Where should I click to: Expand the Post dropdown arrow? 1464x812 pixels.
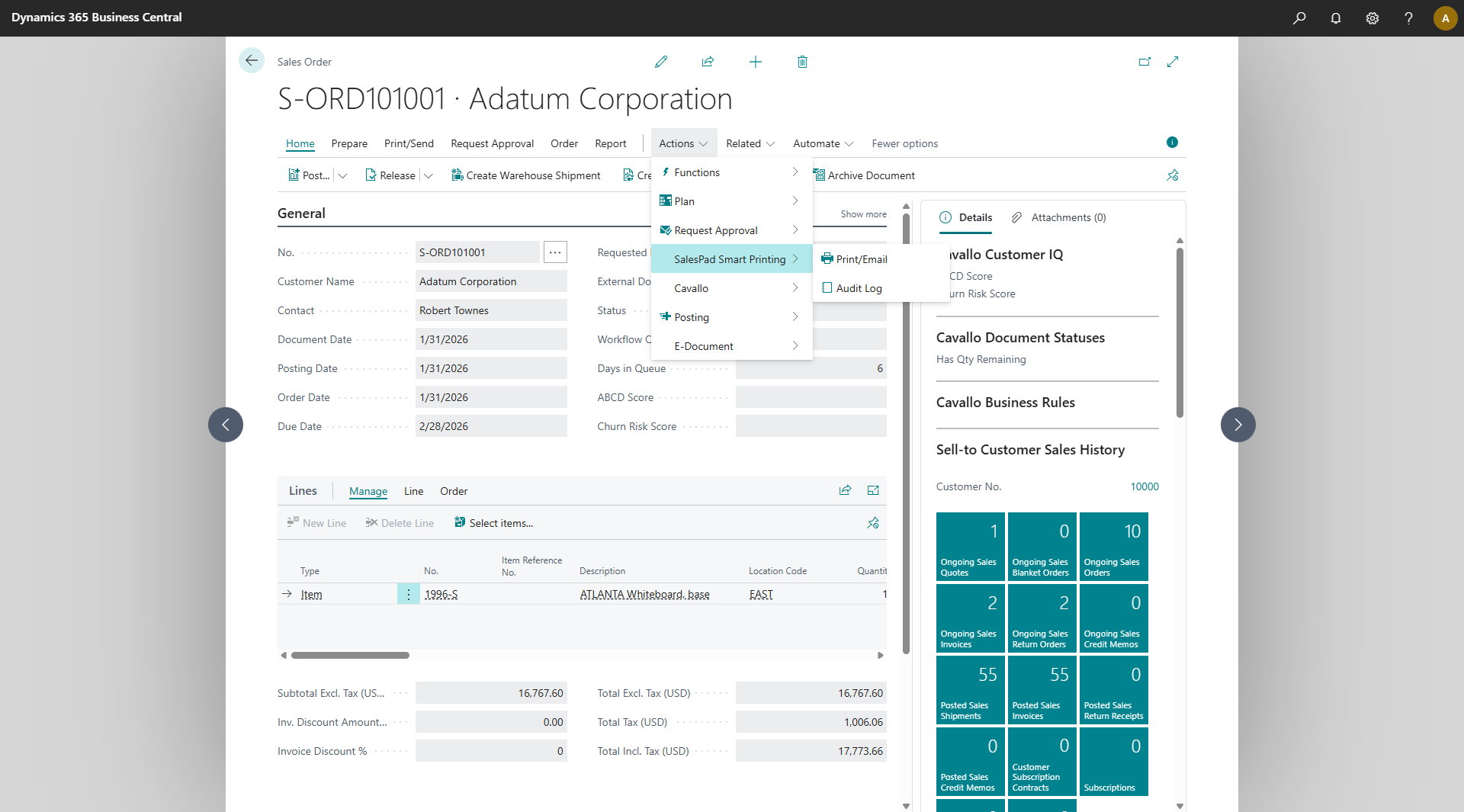click(342, 175)
